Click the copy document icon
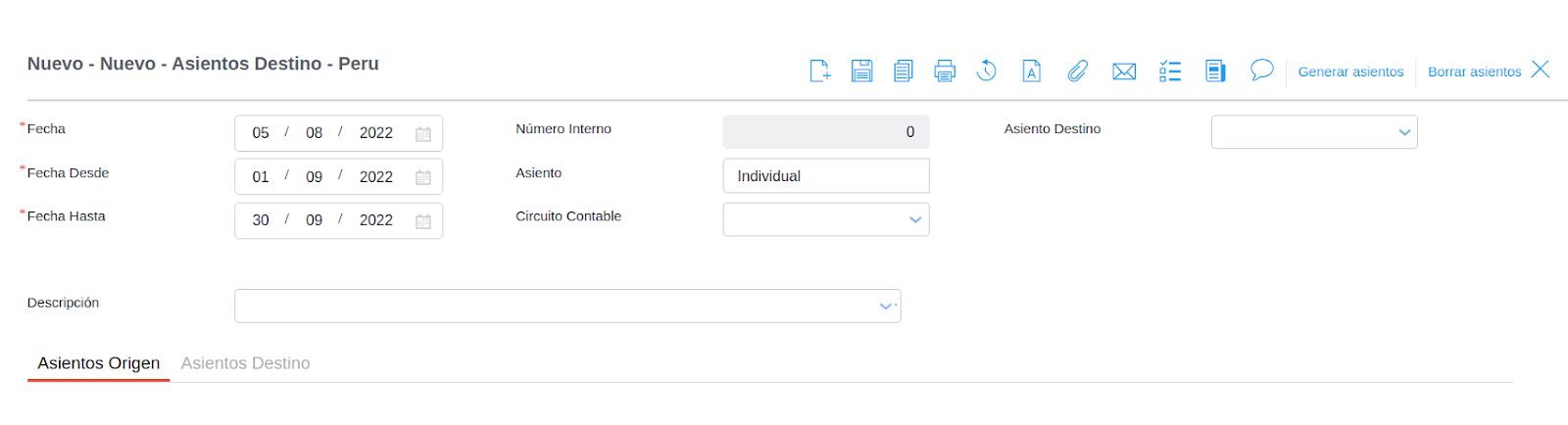The width and height of the screenshot is (1568, 425). pyautogui.click(x=903, y=71)
